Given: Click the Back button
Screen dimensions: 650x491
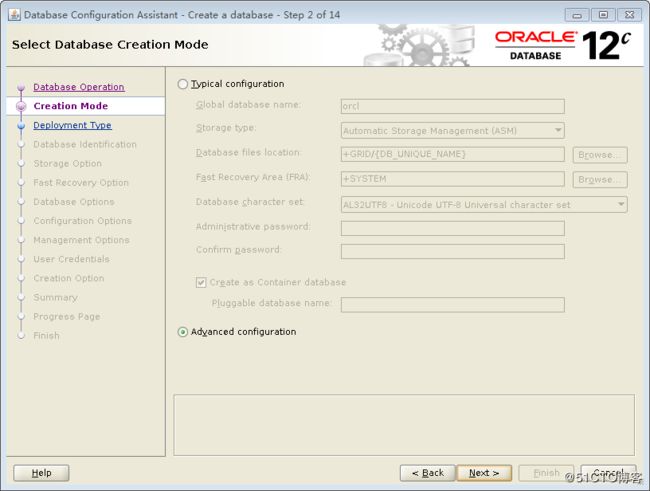Looking at the screenshot, I should click(x=427, y=473).
